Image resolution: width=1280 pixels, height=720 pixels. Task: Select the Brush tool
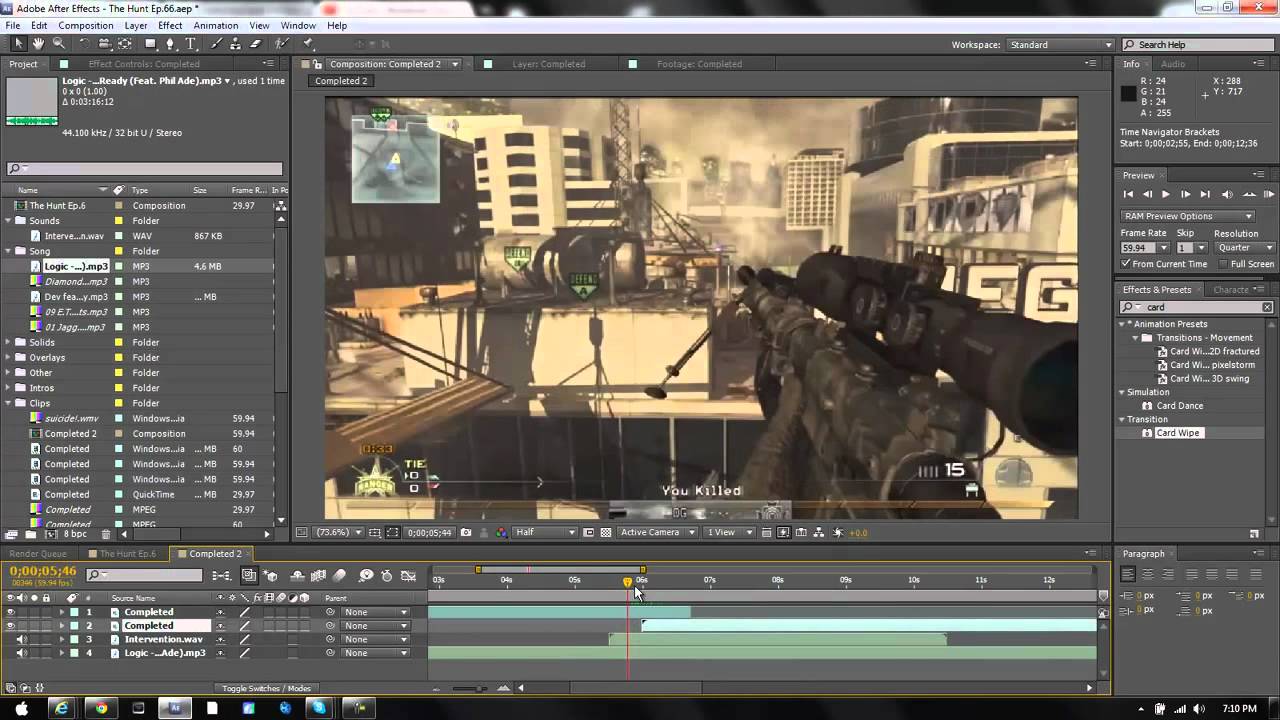point(217,44)
